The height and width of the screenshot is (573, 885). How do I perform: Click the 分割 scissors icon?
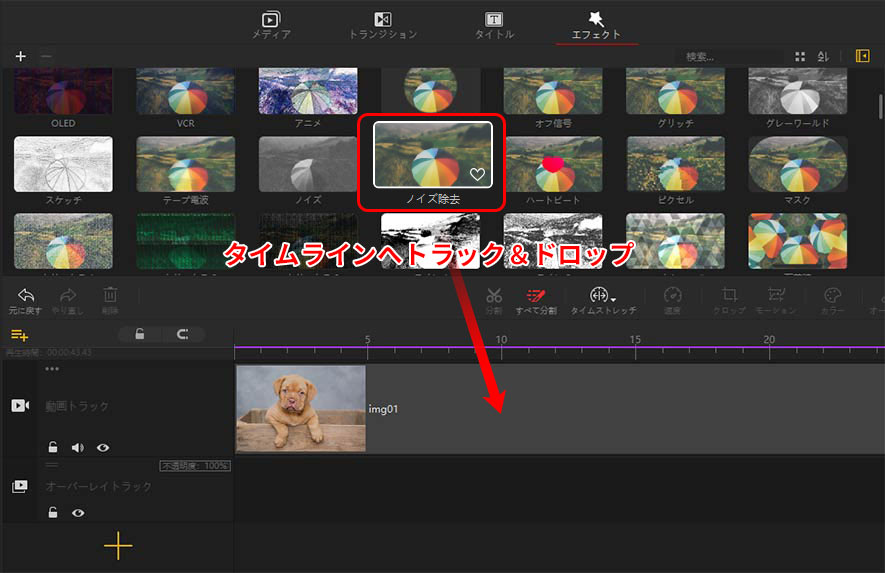pyautogui.click(x=494, y=295)
